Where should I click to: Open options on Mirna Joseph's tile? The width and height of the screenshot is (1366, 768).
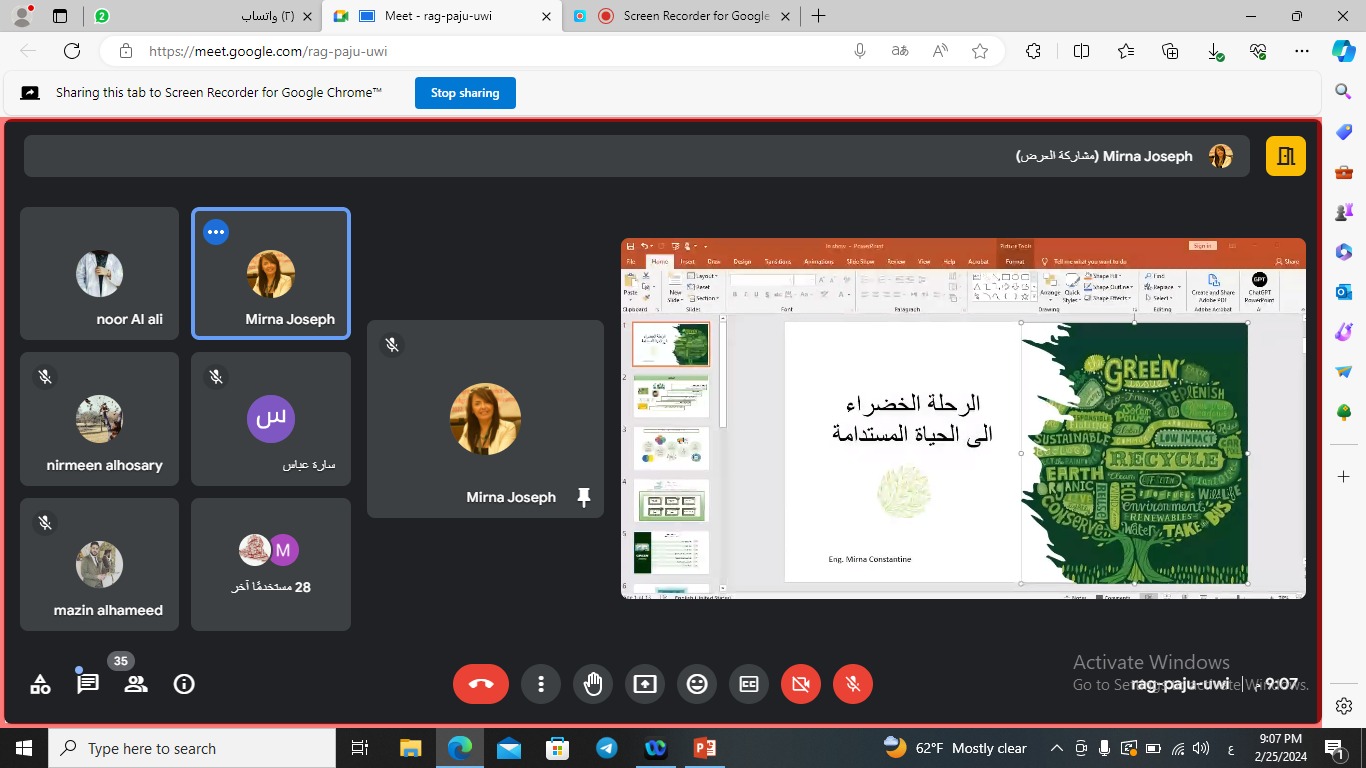(216, 232)
